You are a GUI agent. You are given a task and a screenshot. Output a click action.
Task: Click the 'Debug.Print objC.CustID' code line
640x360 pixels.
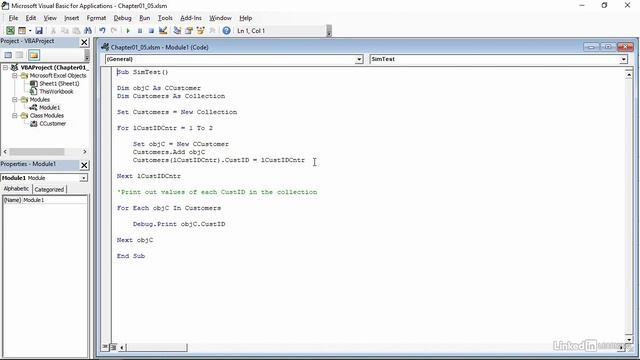coord(179,224)
